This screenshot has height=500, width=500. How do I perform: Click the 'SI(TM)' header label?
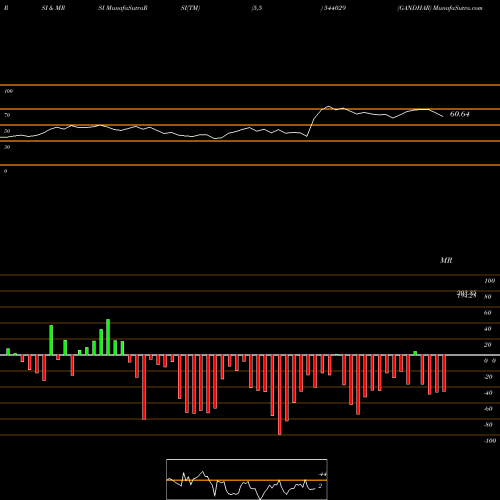[x=190, y=8]
